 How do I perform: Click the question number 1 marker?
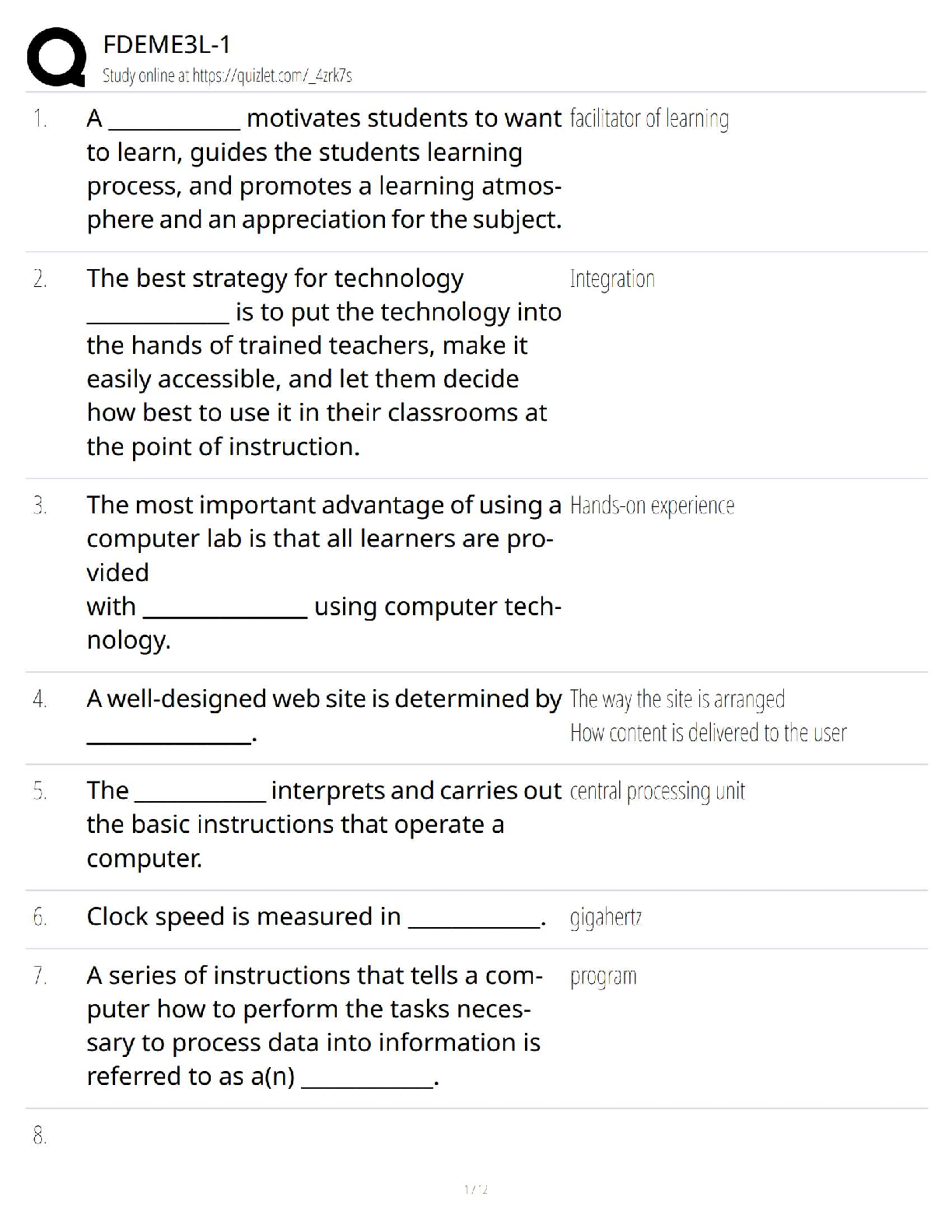point(40,119)
